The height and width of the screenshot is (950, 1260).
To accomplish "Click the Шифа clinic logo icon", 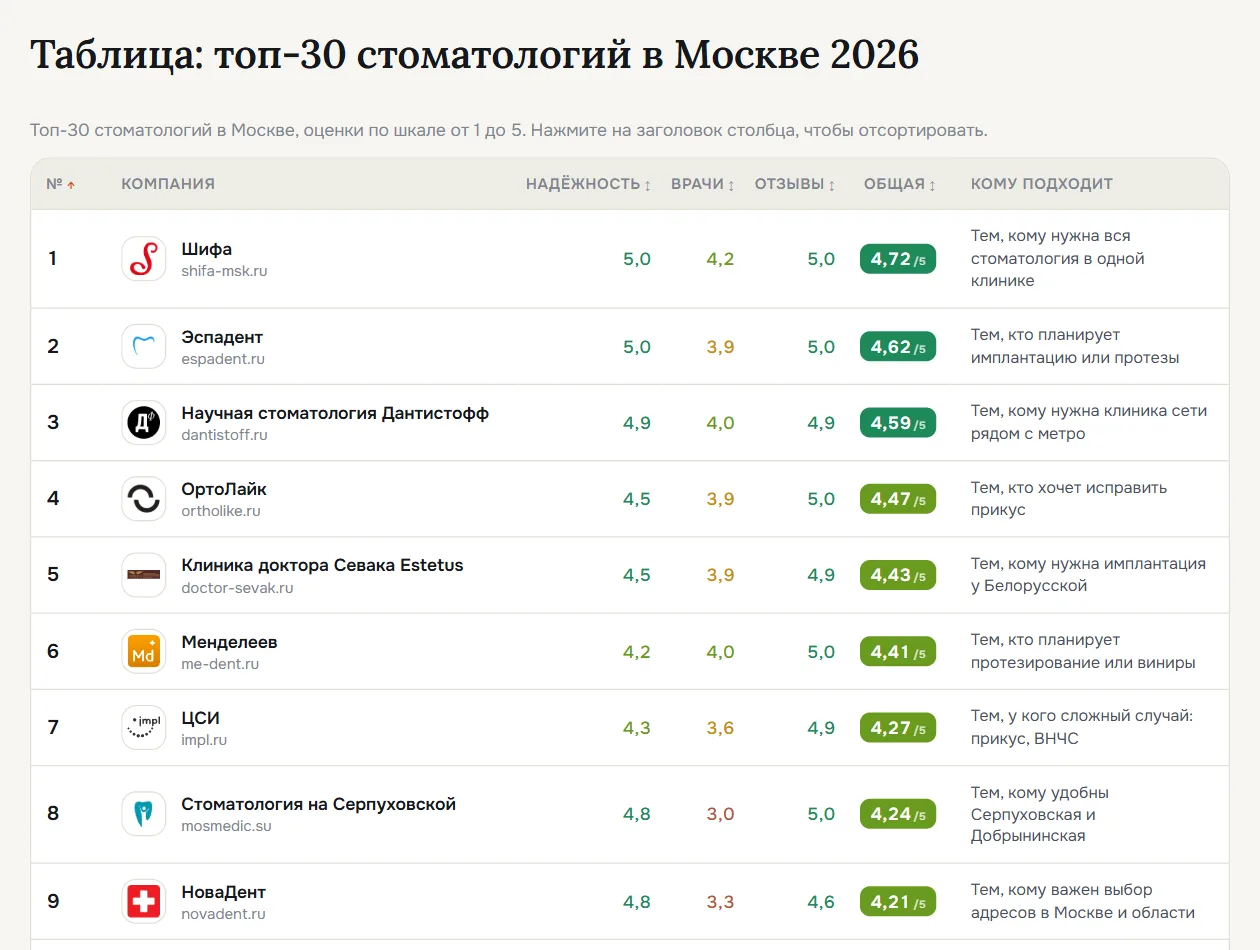I will 144,259.
